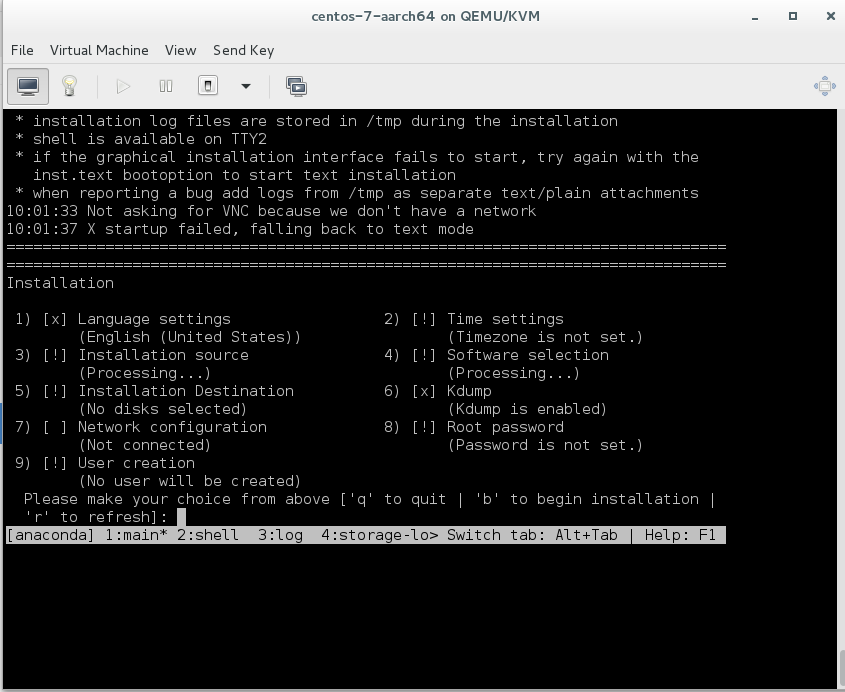845x692 pixels.
Task: Click the 'Network configuration' entry
Action: point(172,427)
